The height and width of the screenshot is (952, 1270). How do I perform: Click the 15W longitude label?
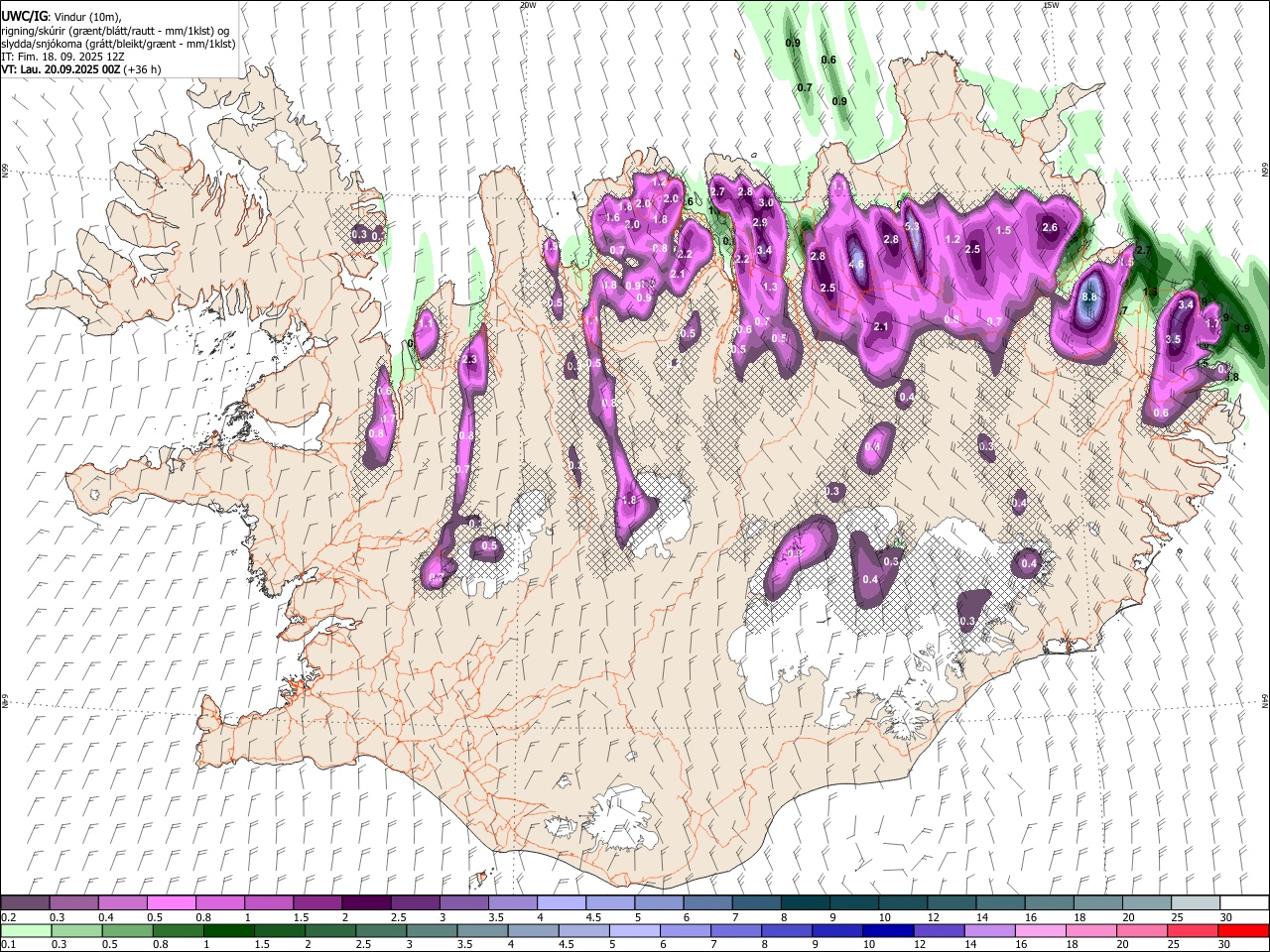point(1051,5)
